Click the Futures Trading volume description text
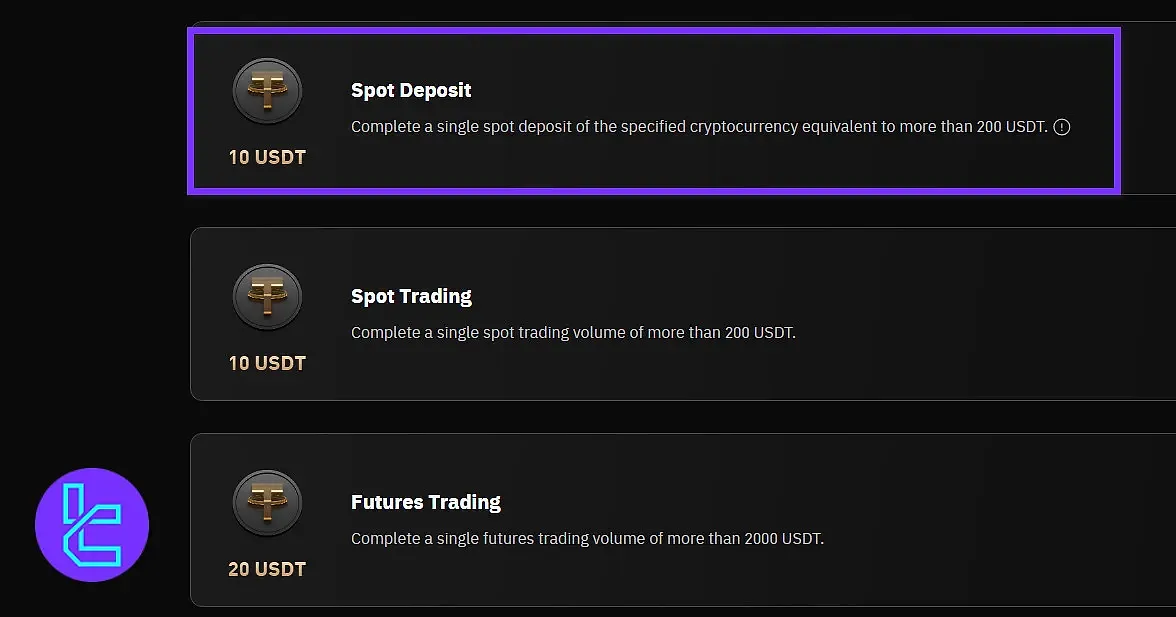 click(x=587, y=539)
